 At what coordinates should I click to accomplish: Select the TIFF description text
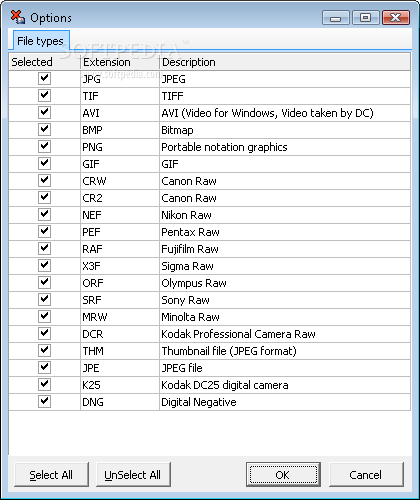coord(172,96)
